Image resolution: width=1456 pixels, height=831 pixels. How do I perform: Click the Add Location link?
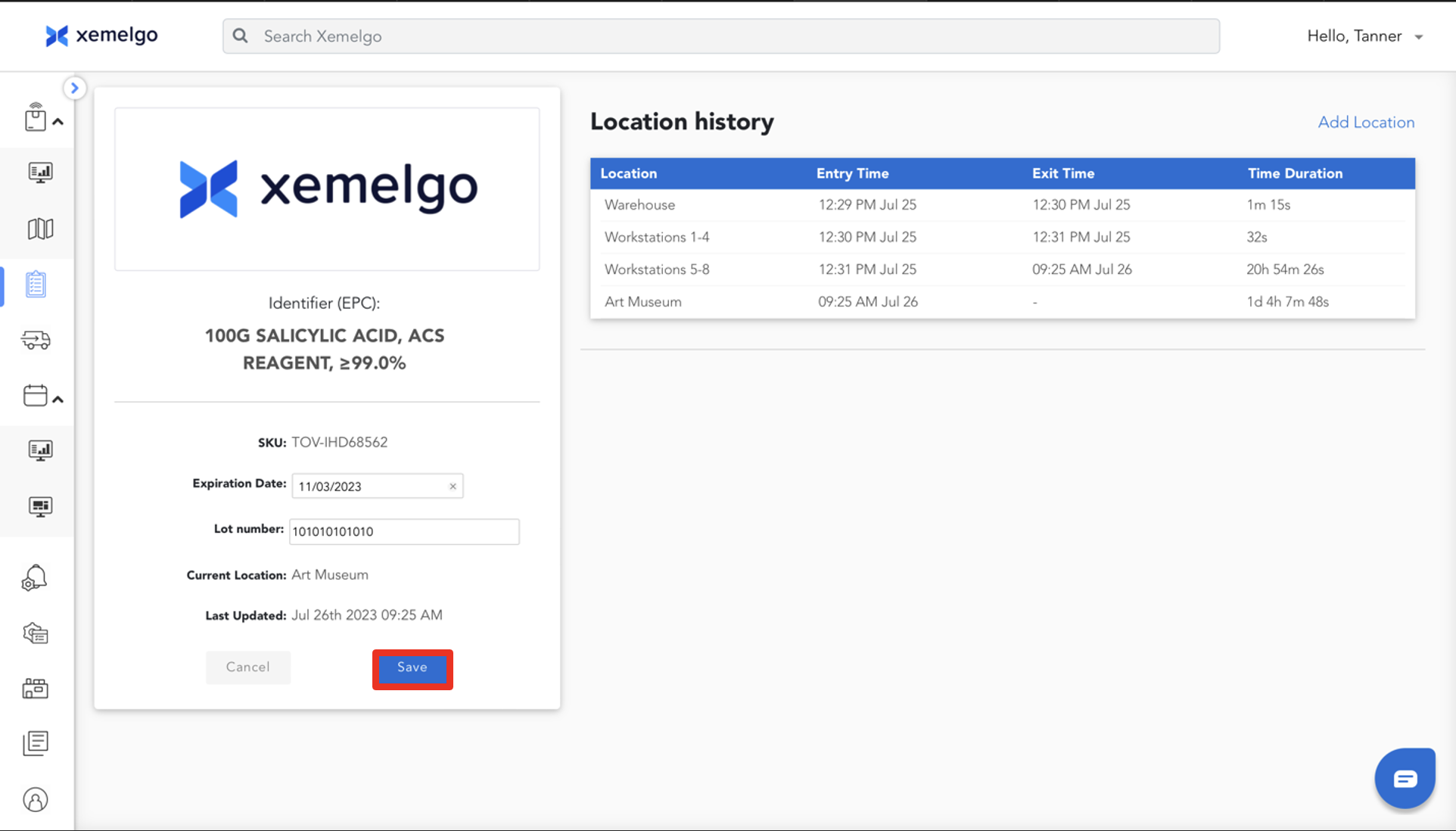point(1365,122)
